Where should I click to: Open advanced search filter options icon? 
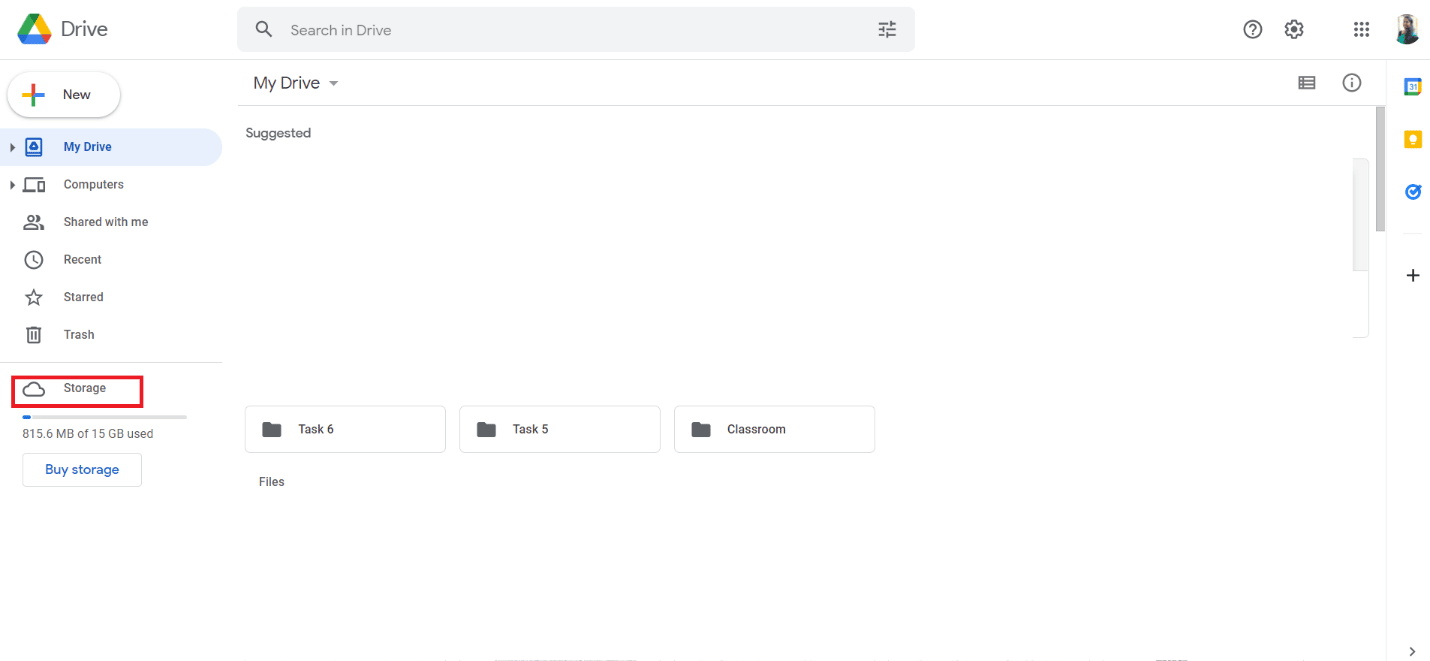(x=887, y=30)
